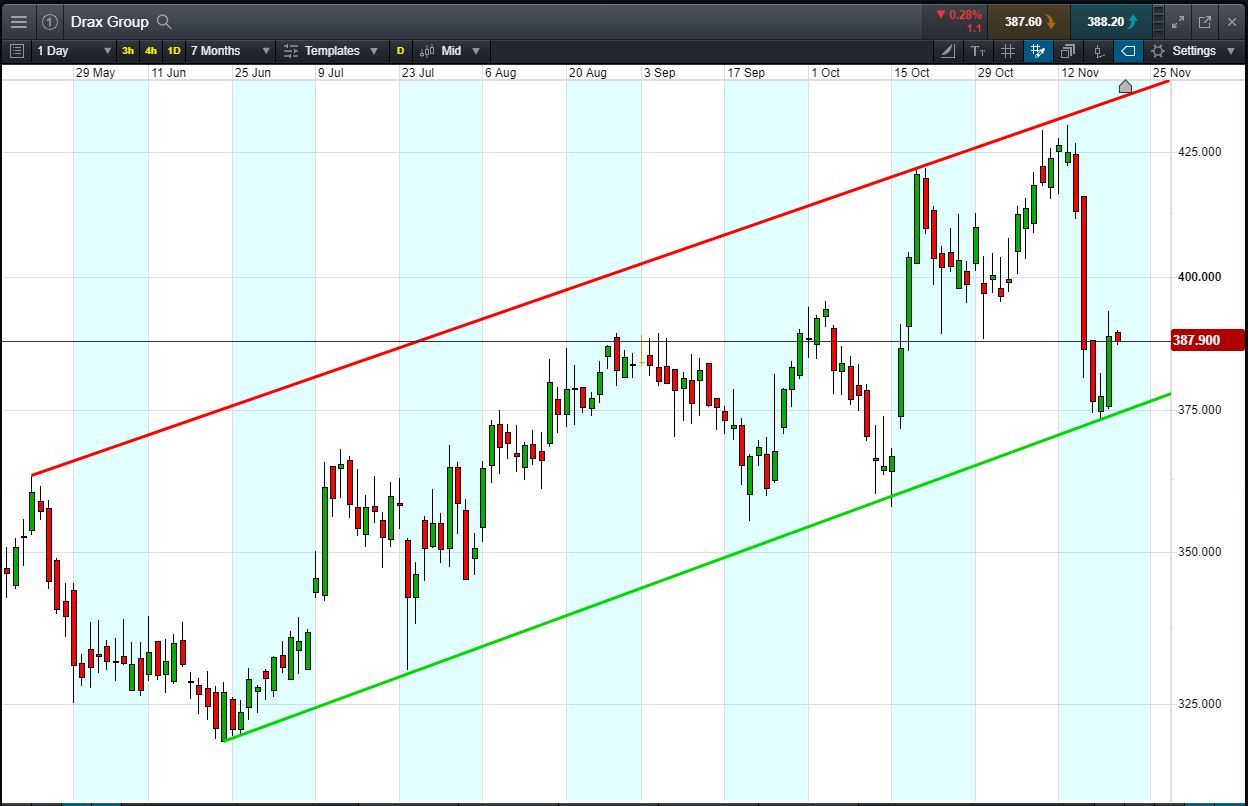Select the green lower channel trendline
Screen dimensions: 1248x806
click(x=697, y=567)
